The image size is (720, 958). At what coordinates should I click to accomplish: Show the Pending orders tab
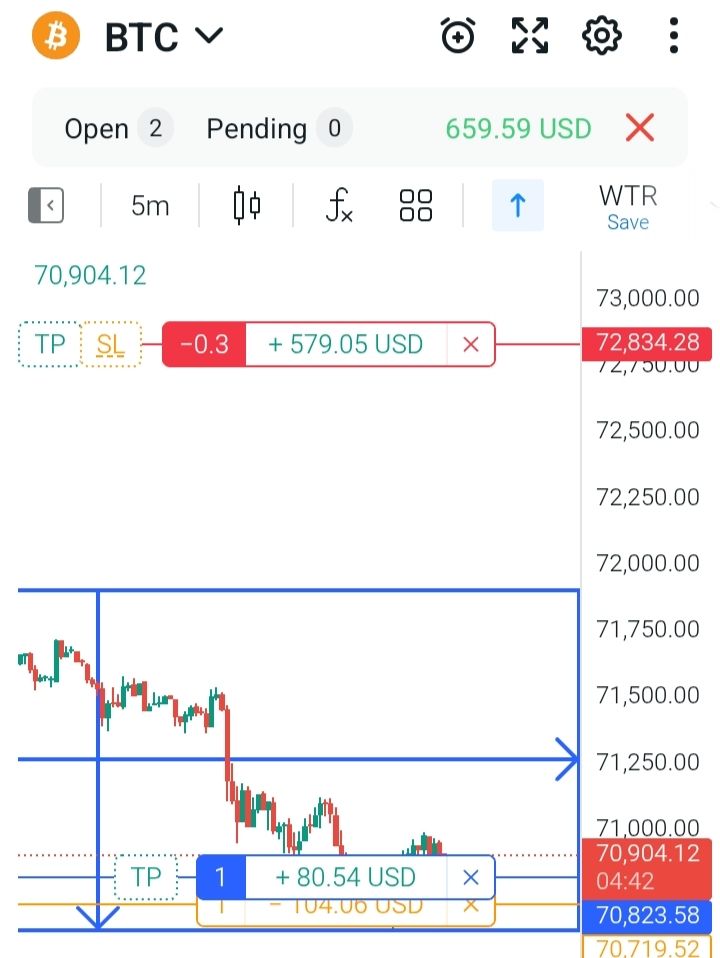pos(274,128)
